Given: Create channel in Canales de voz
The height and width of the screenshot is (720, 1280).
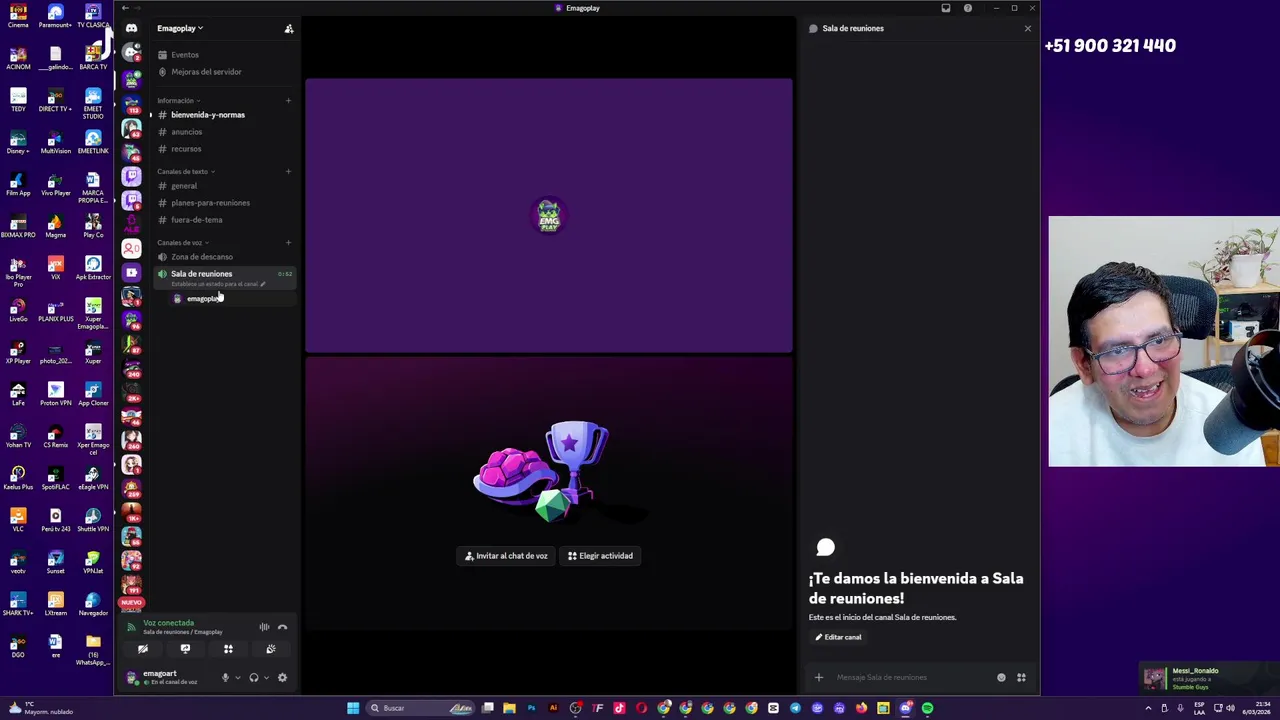Looking at the screenshot, I should [289, 242].
